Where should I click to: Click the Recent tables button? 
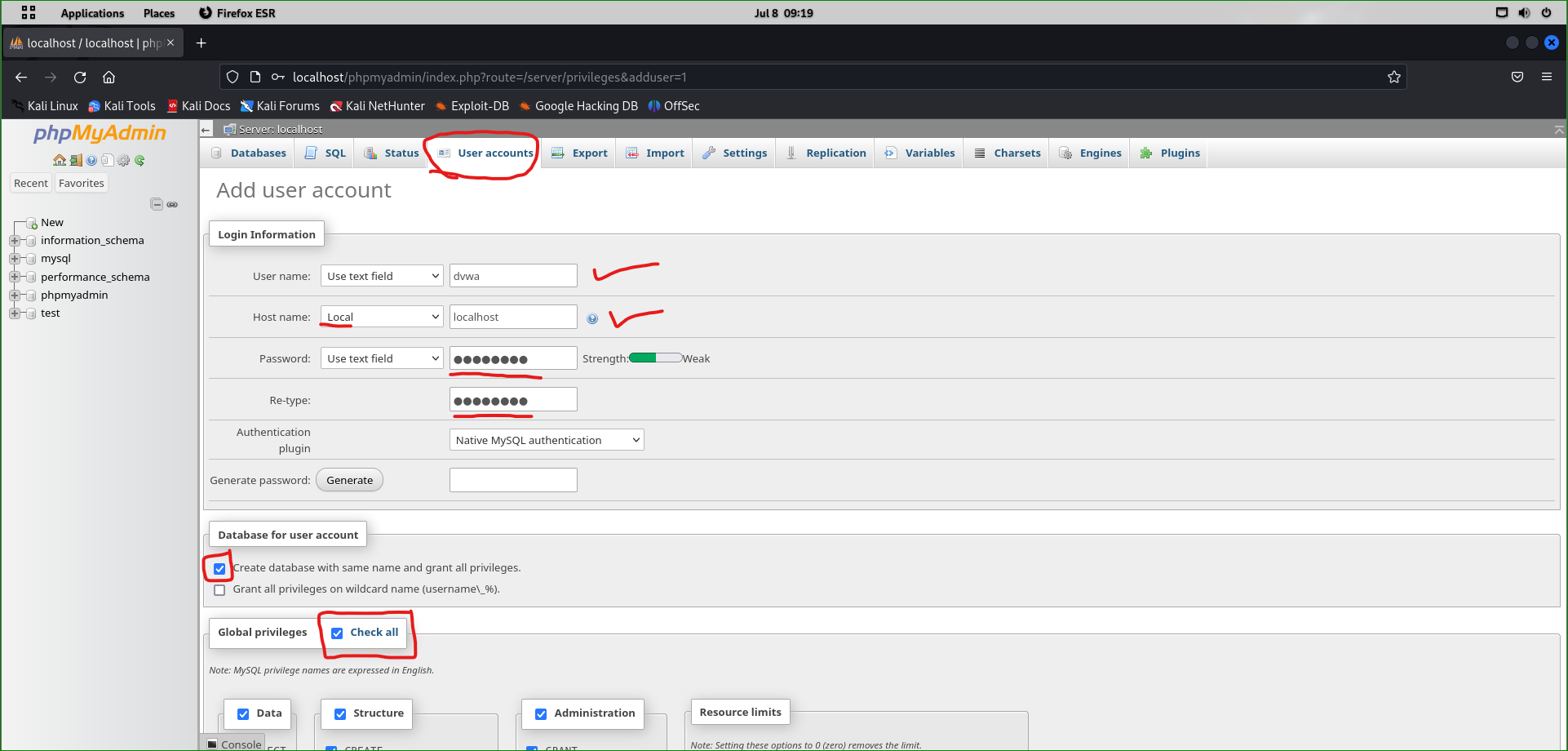[31, 183]
